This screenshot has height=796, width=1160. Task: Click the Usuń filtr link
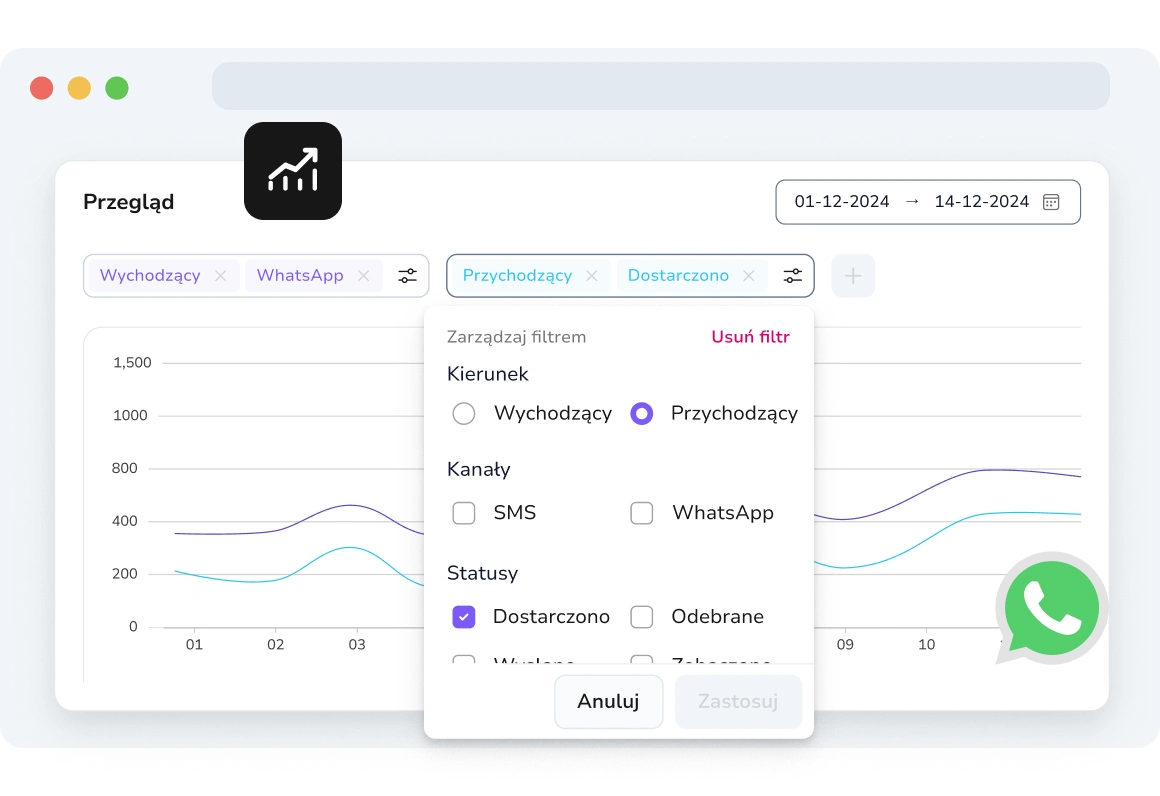[750, 337]
